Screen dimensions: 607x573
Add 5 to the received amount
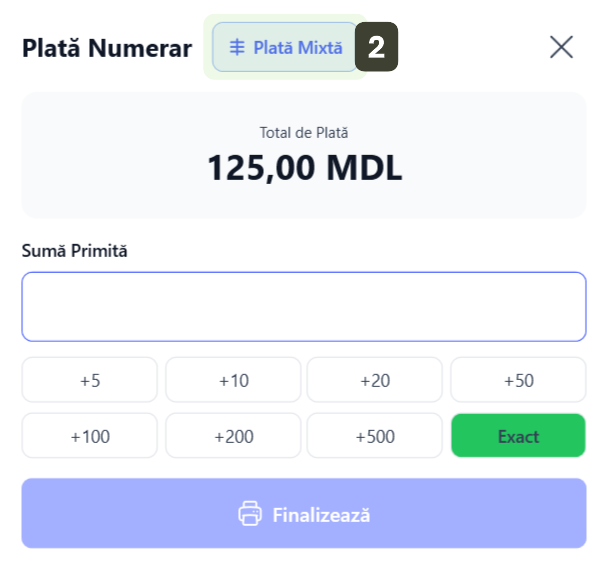click(x=90, y=380)
